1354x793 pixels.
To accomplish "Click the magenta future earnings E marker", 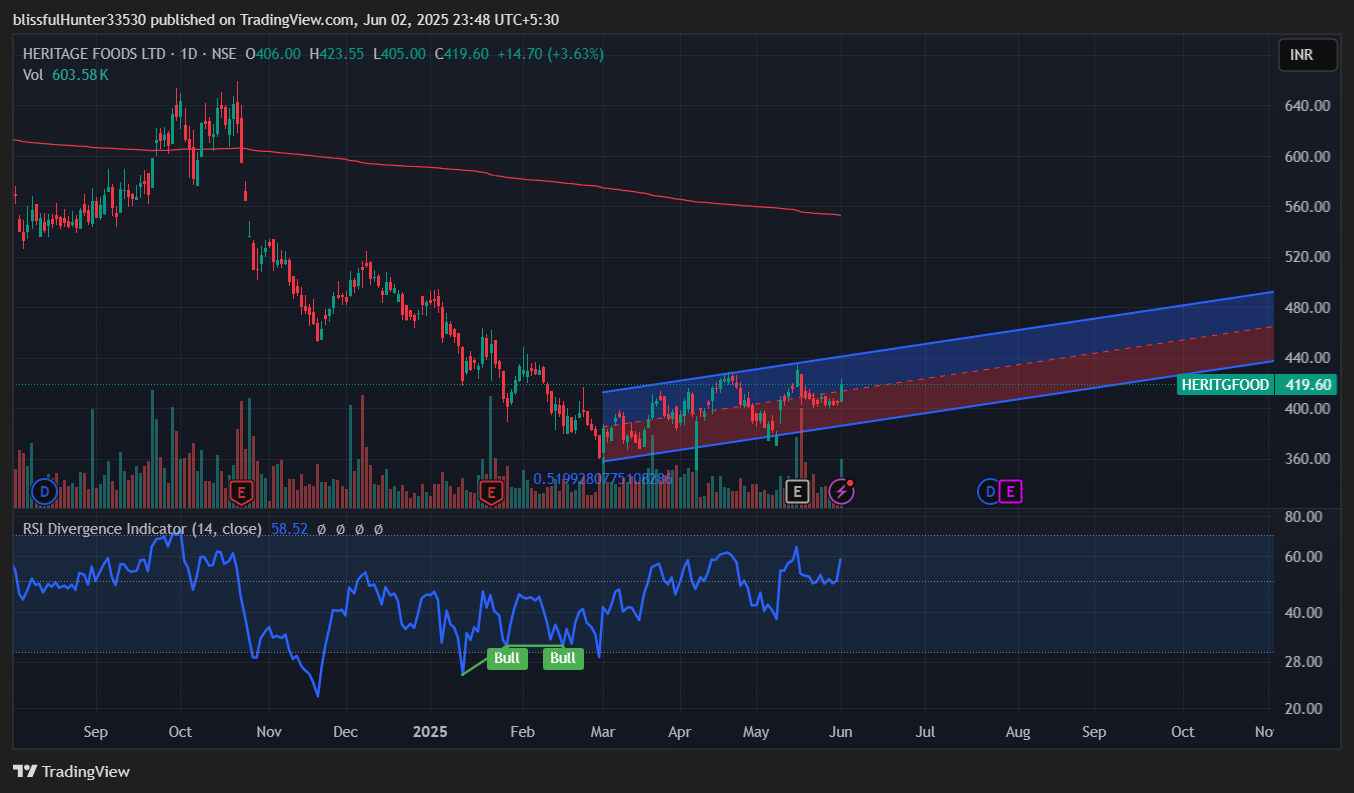I will 1010,491.
